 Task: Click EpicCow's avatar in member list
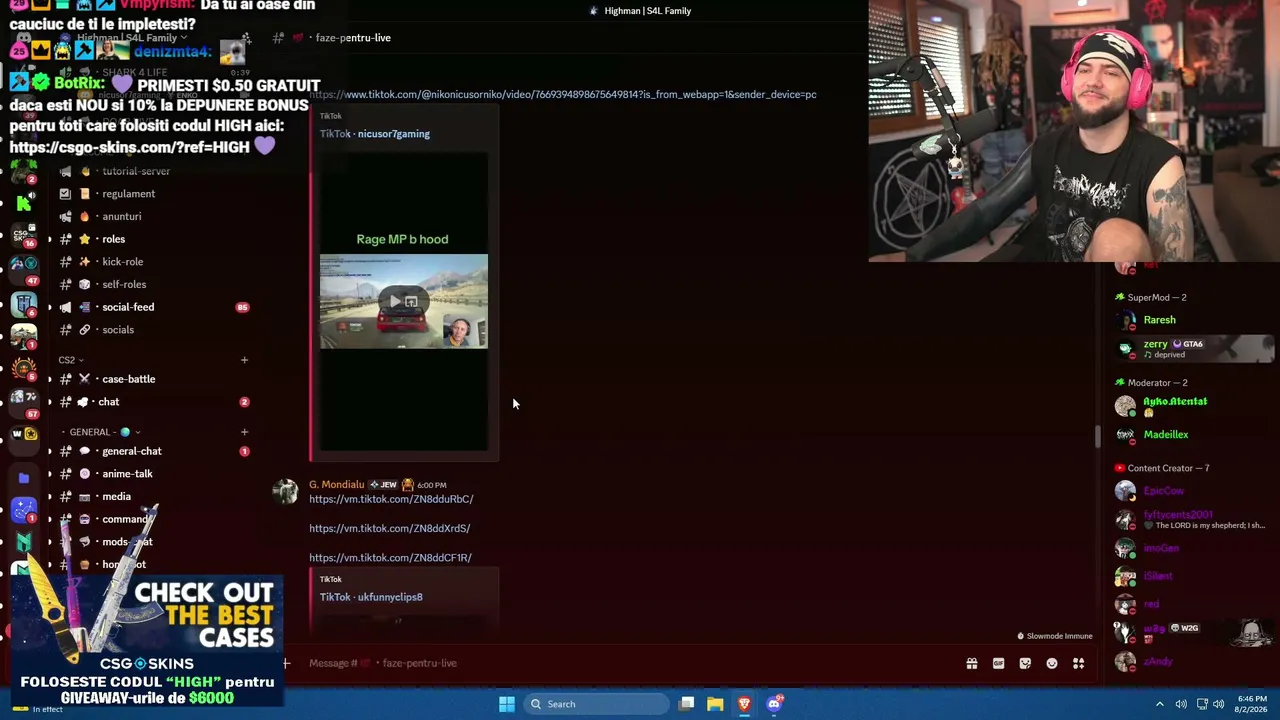(1126, 491)
